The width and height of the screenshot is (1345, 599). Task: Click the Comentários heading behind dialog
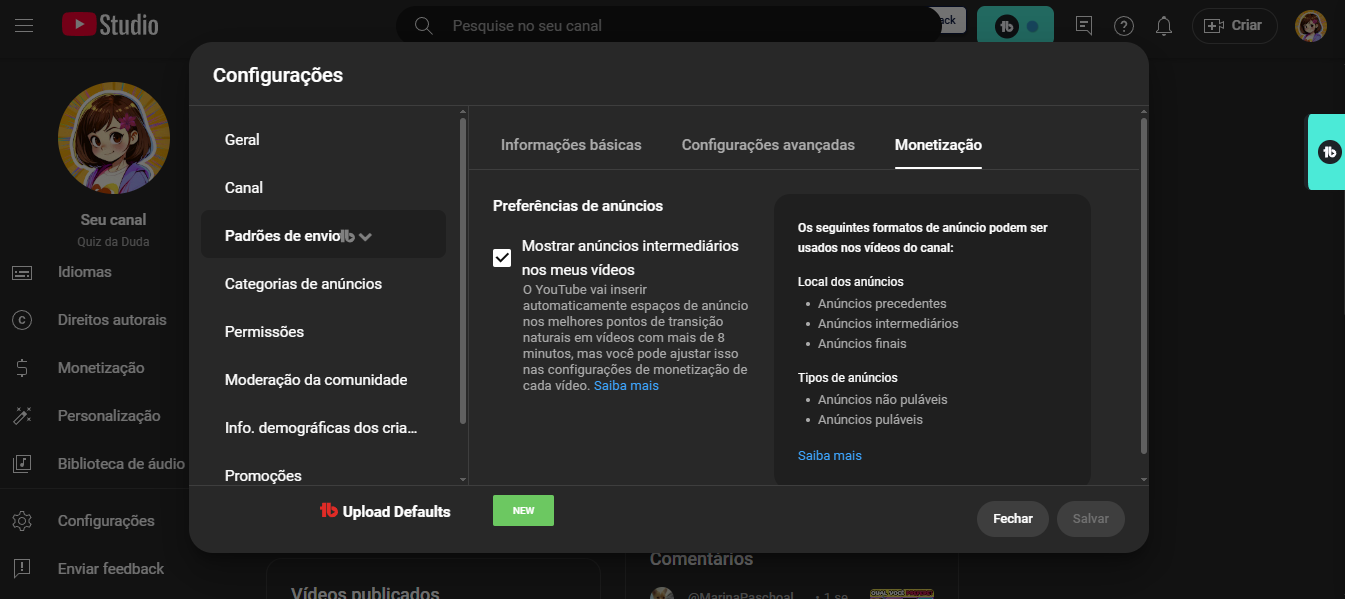pyautogui.click(x=701, y=559)
